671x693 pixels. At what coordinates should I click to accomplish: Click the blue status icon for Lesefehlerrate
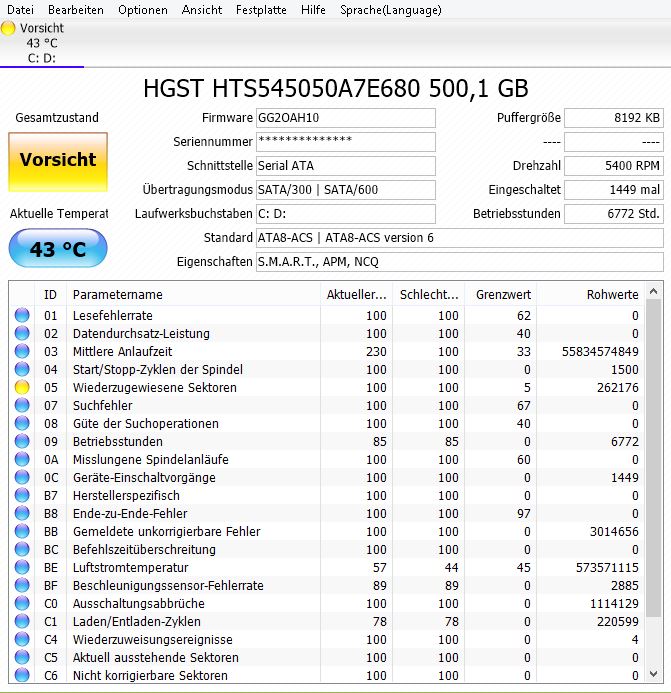(22, 315)
